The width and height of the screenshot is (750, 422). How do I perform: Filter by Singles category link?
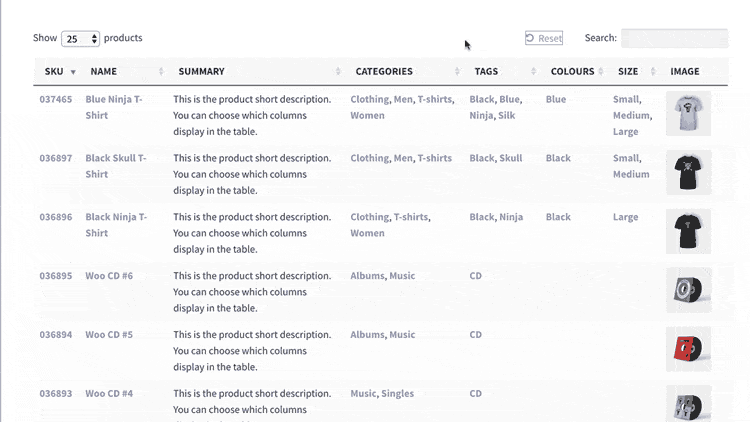click(x=397, y=393)
